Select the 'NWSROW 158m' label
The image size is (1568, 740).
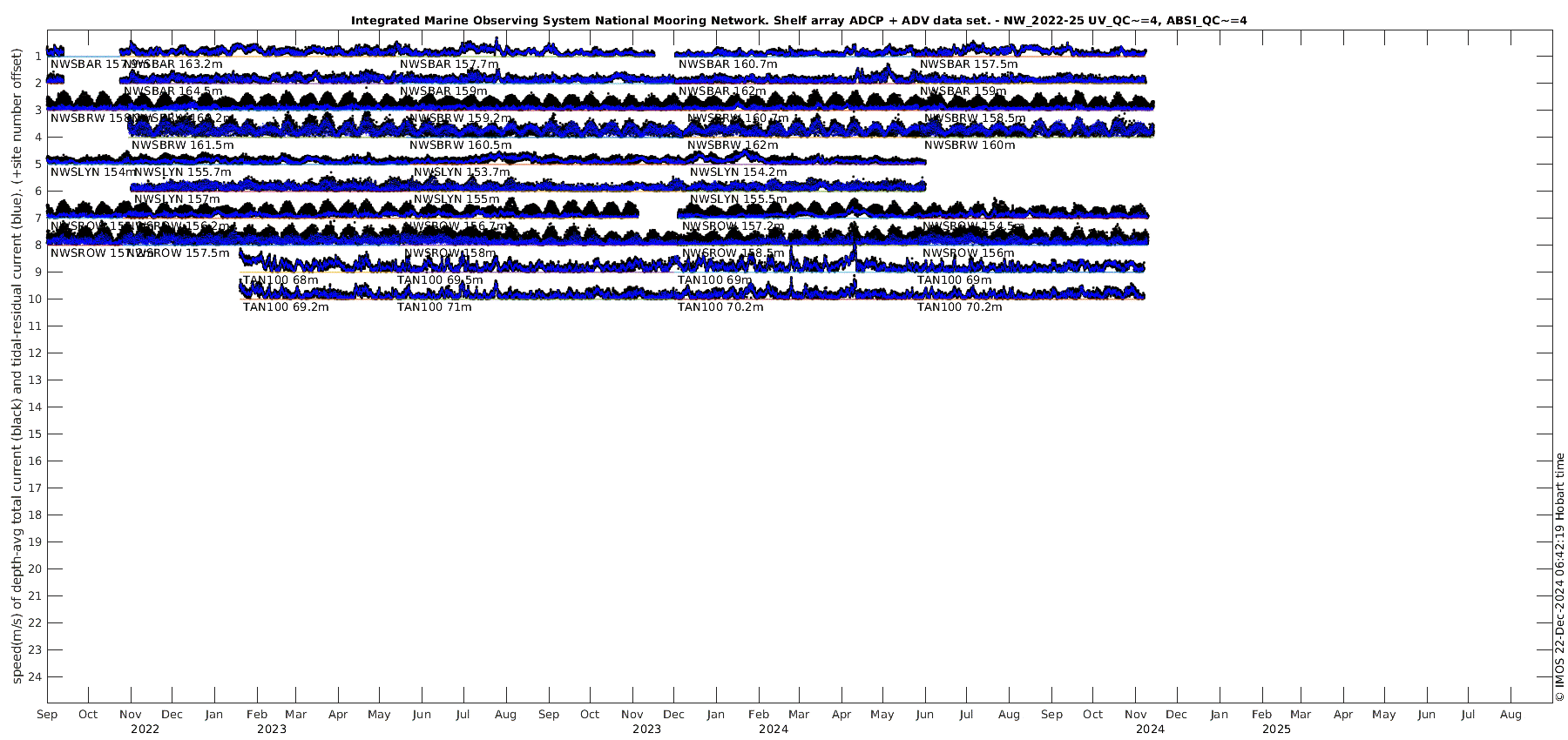[x=450, y=253]
